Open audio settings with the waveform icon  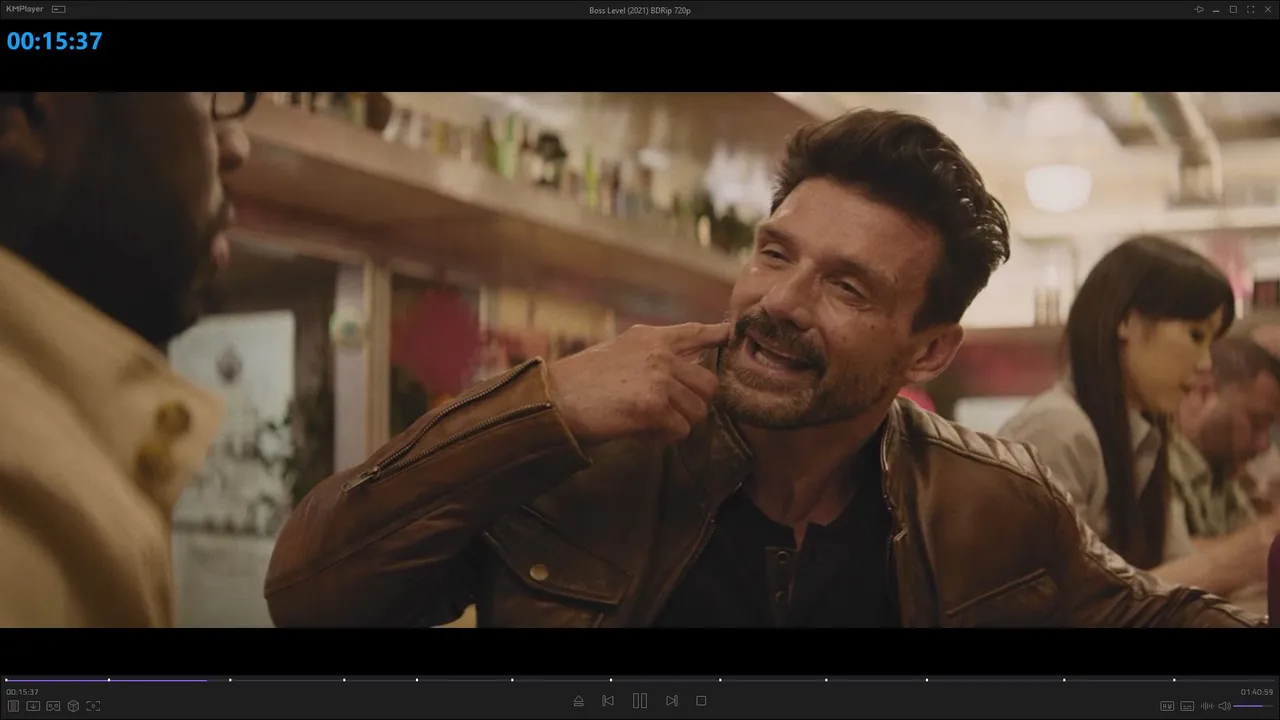(x=1207, y=706)
